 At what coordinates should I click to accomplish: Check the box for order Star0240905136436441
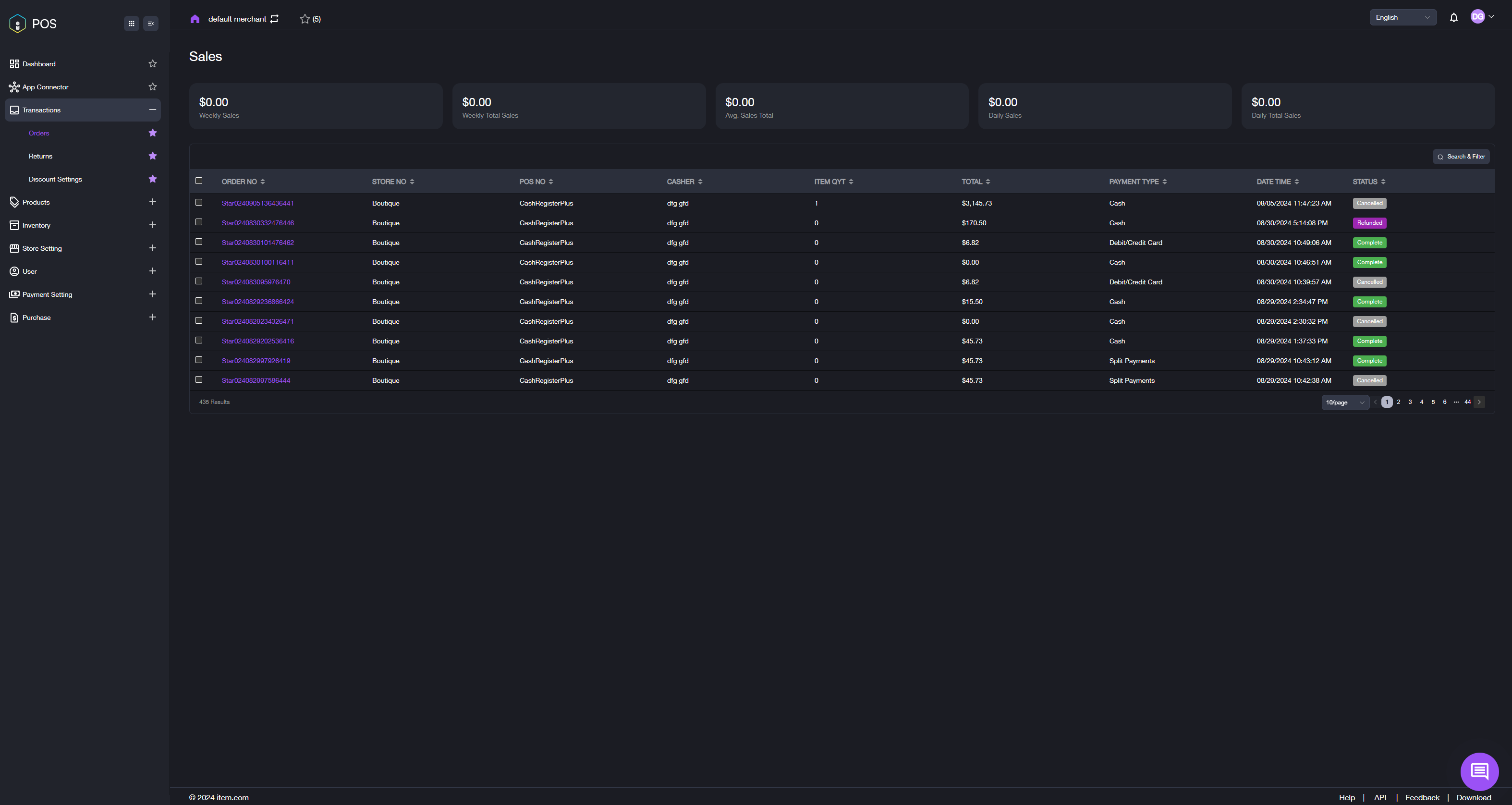(x=199, y=203)
